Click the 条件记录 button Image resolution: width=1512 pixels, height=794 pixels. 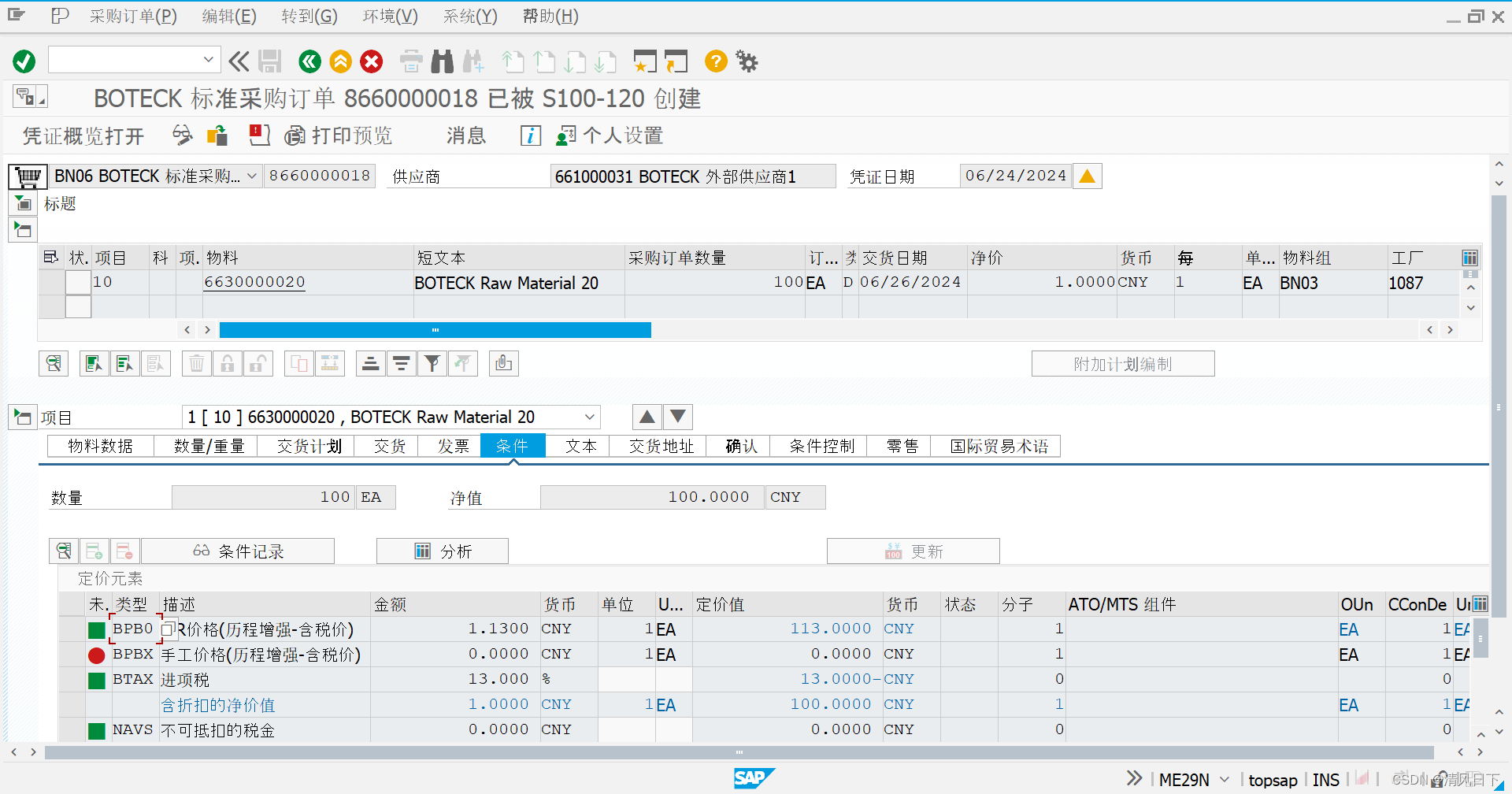point(238,551)
